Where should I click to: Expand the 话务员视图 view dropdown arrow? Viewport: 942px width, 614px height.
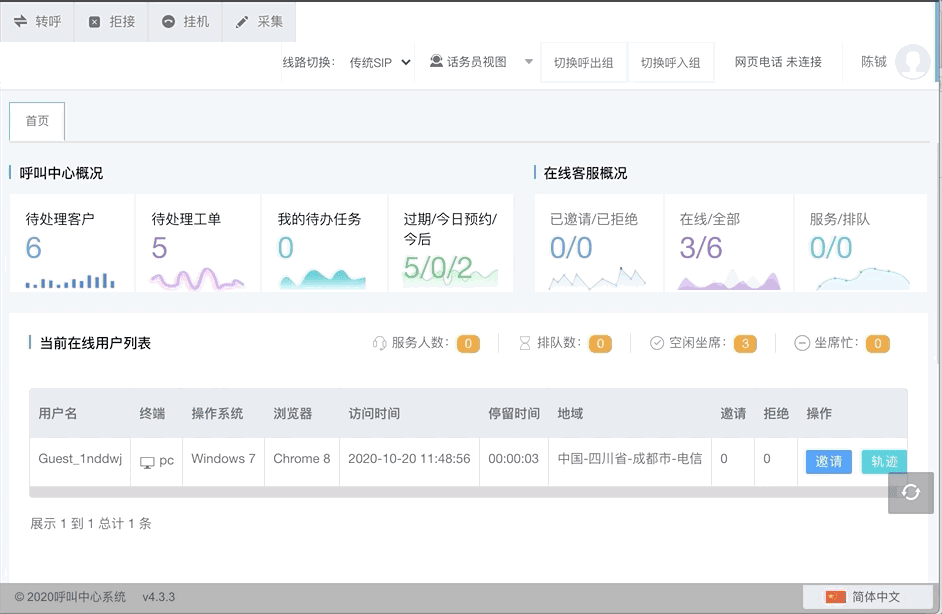[529, 61]
